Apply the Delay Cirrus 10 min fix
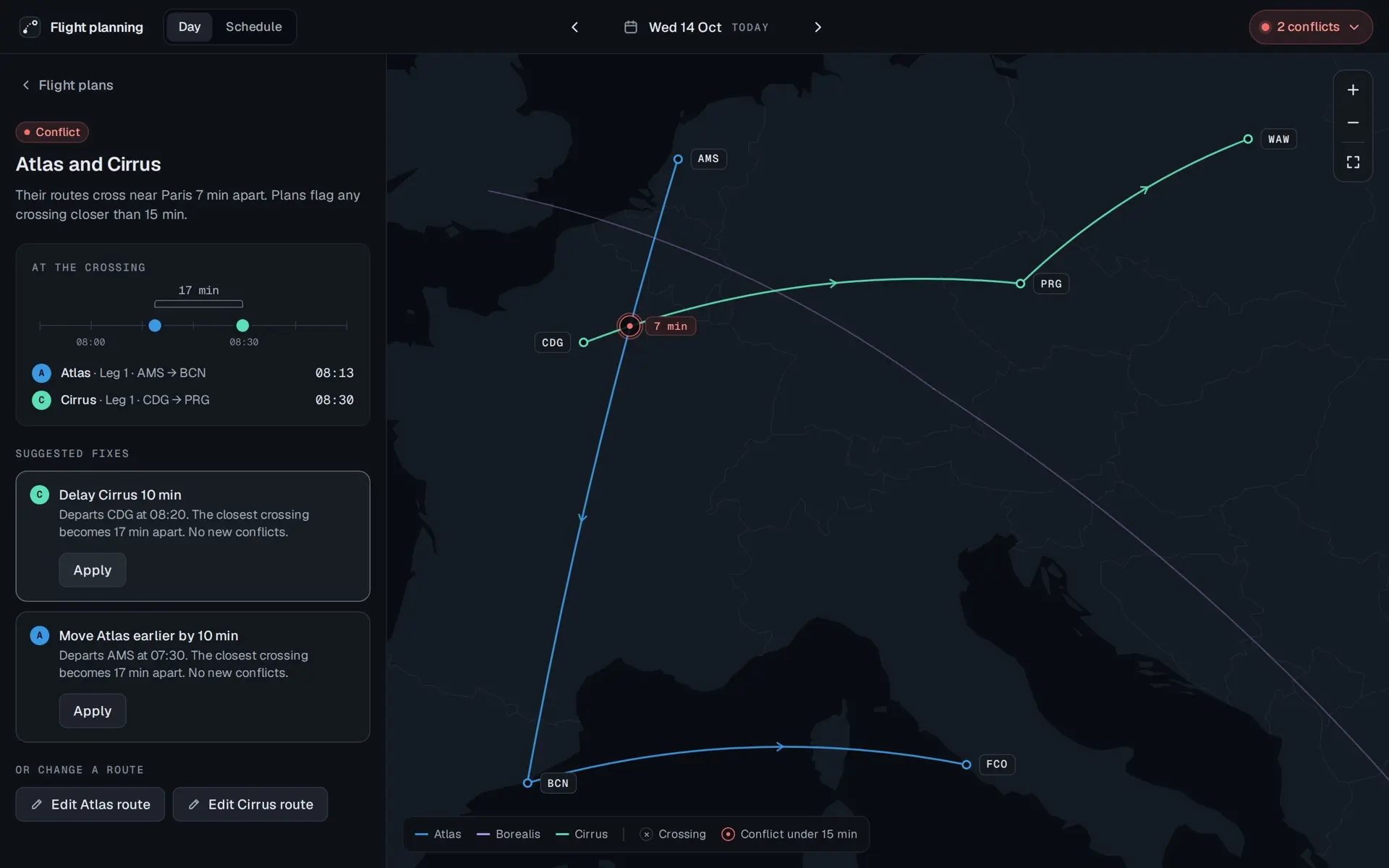1389x868 pixels. click(x=93, y=570)
